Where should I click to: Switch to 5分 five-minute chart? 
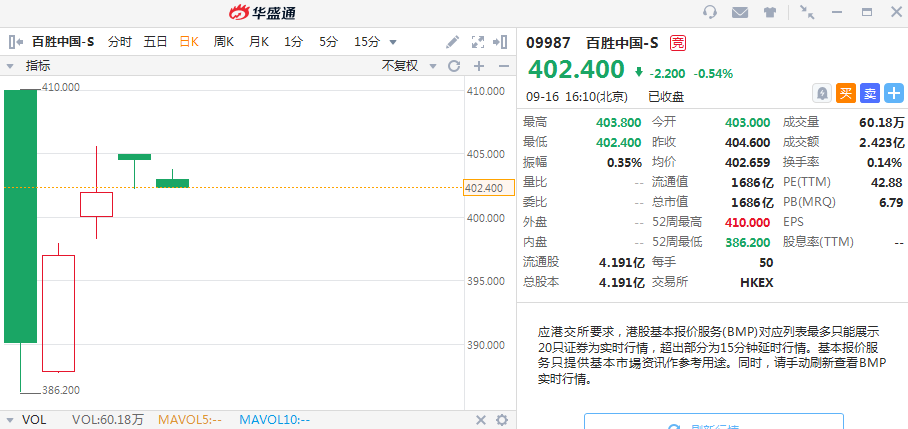328,42
